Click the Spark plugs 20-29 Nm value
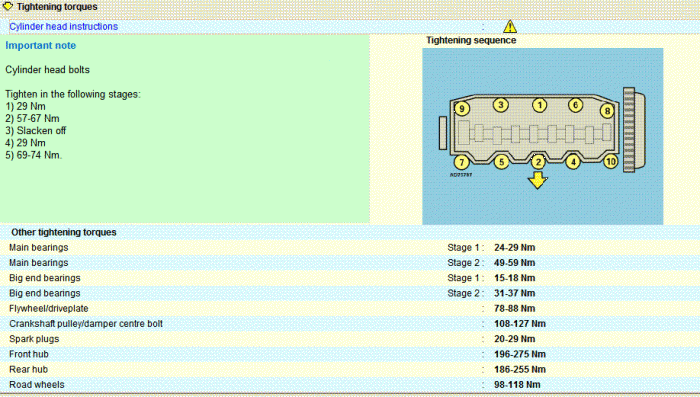The width and height of the screenshot is (700, 397). [514, 339]
